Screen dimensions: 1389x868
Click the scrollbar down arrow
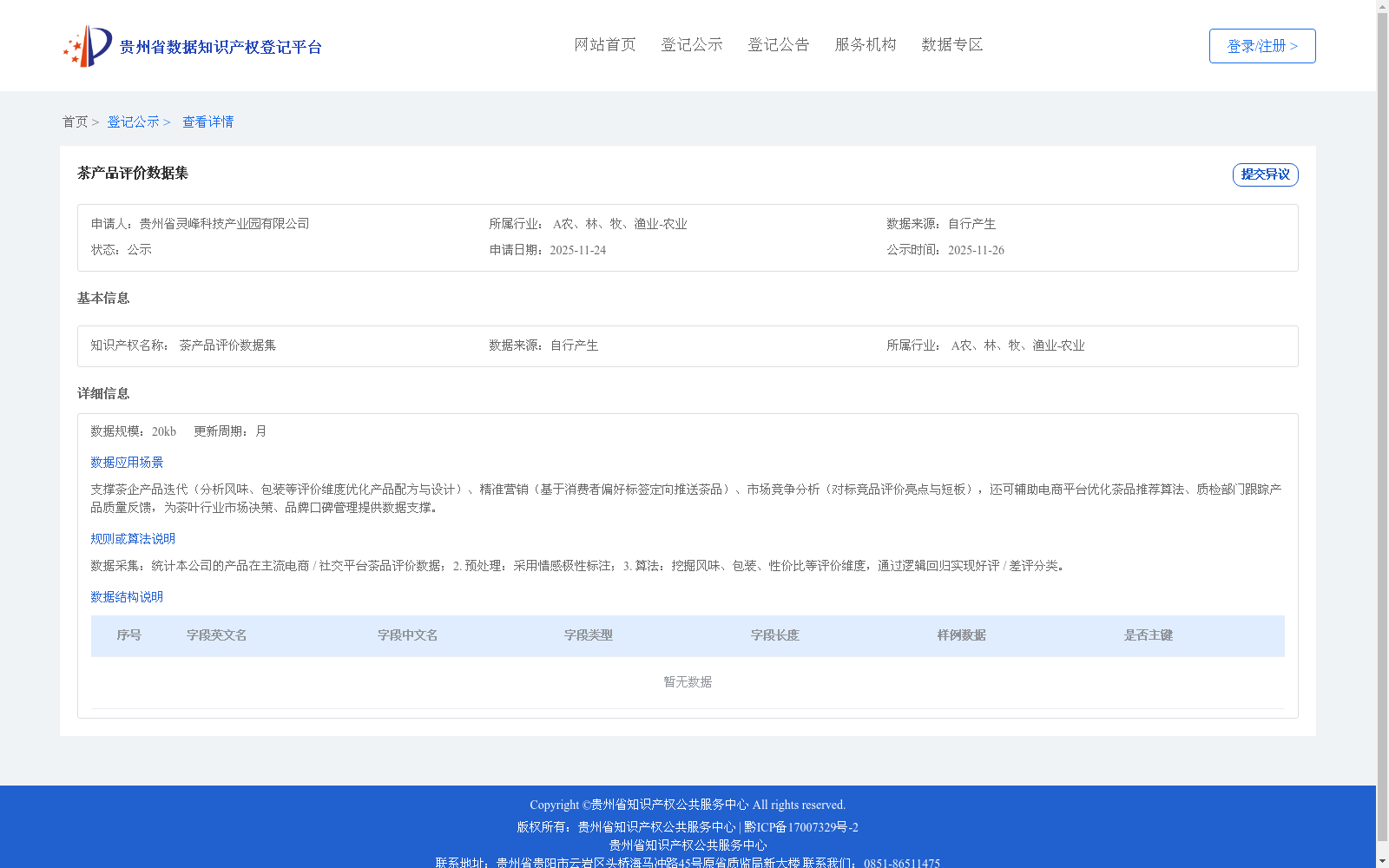tap(1382, 861)
